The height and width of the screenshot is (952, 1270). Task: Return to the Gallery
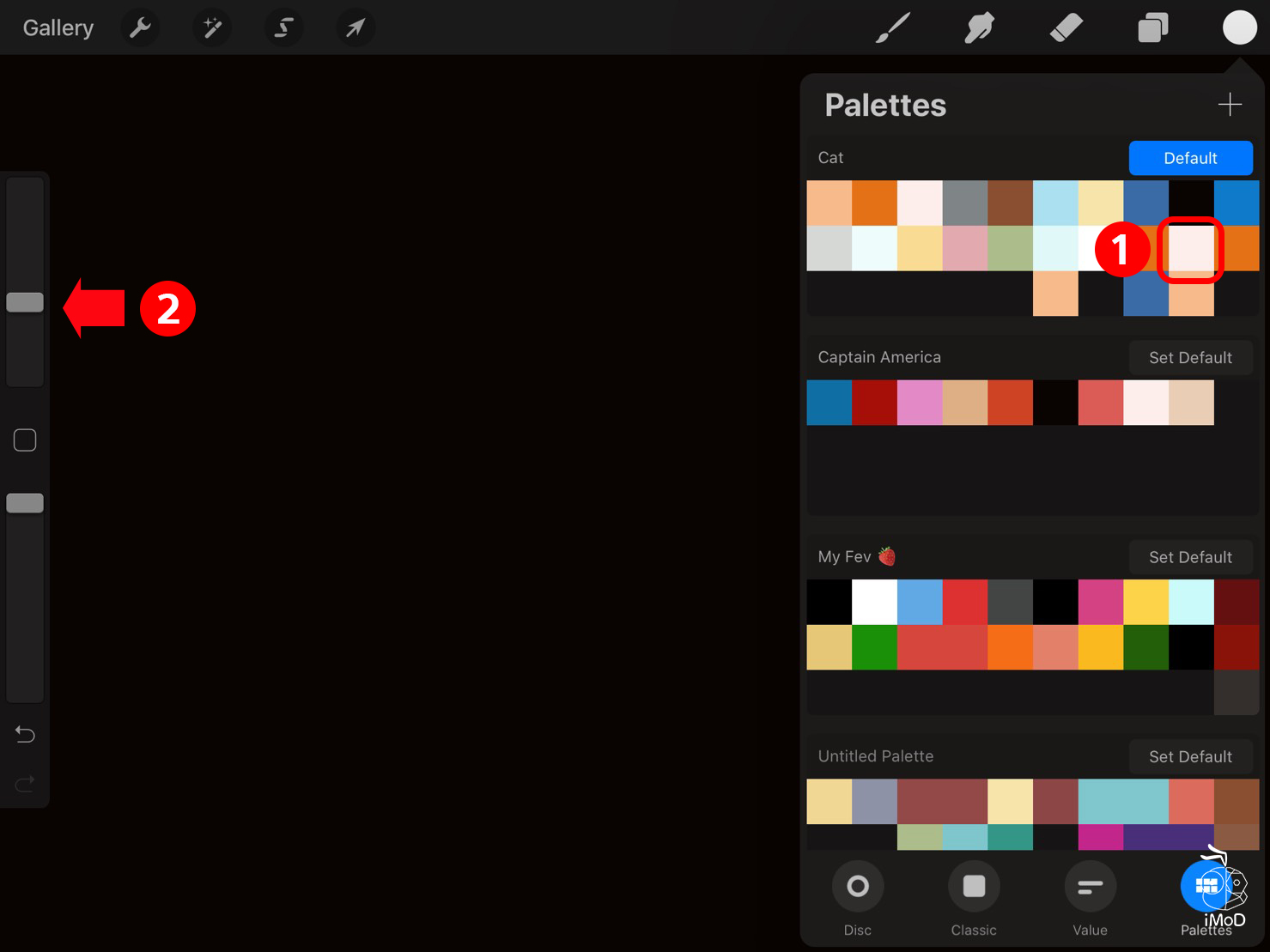(57, 27)
